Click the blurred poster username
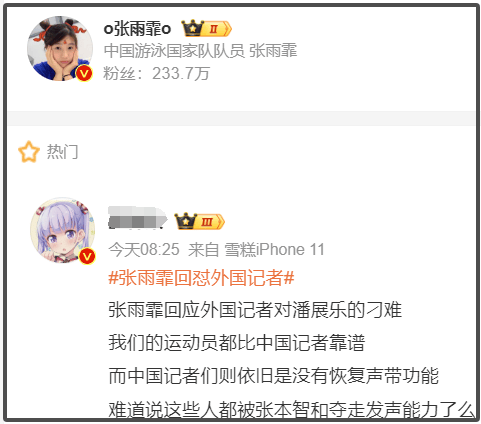Screen dimensions: 481x424 click(138, 218)
